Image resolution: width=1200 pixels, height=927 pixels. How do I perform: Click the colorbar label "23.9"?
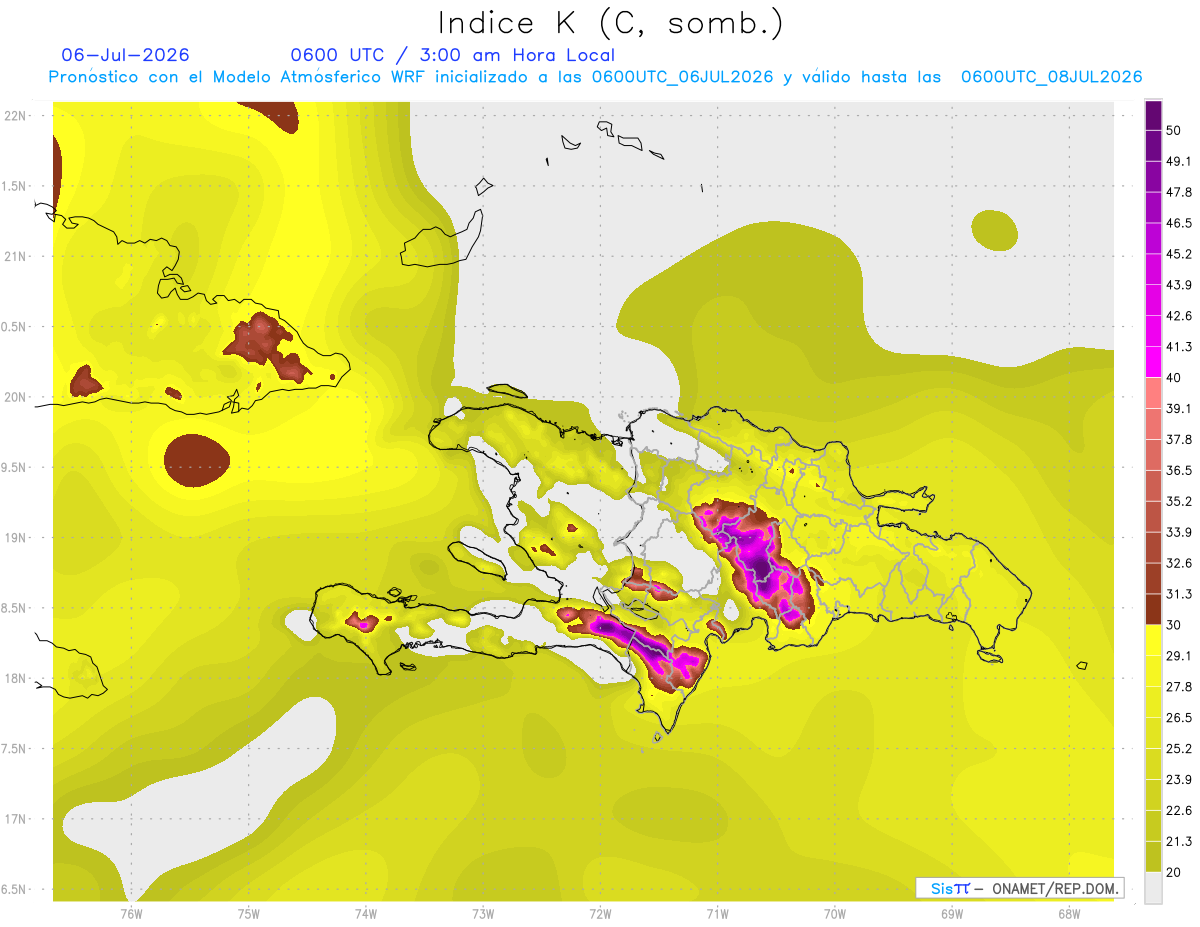click(x=1179, y=779)
